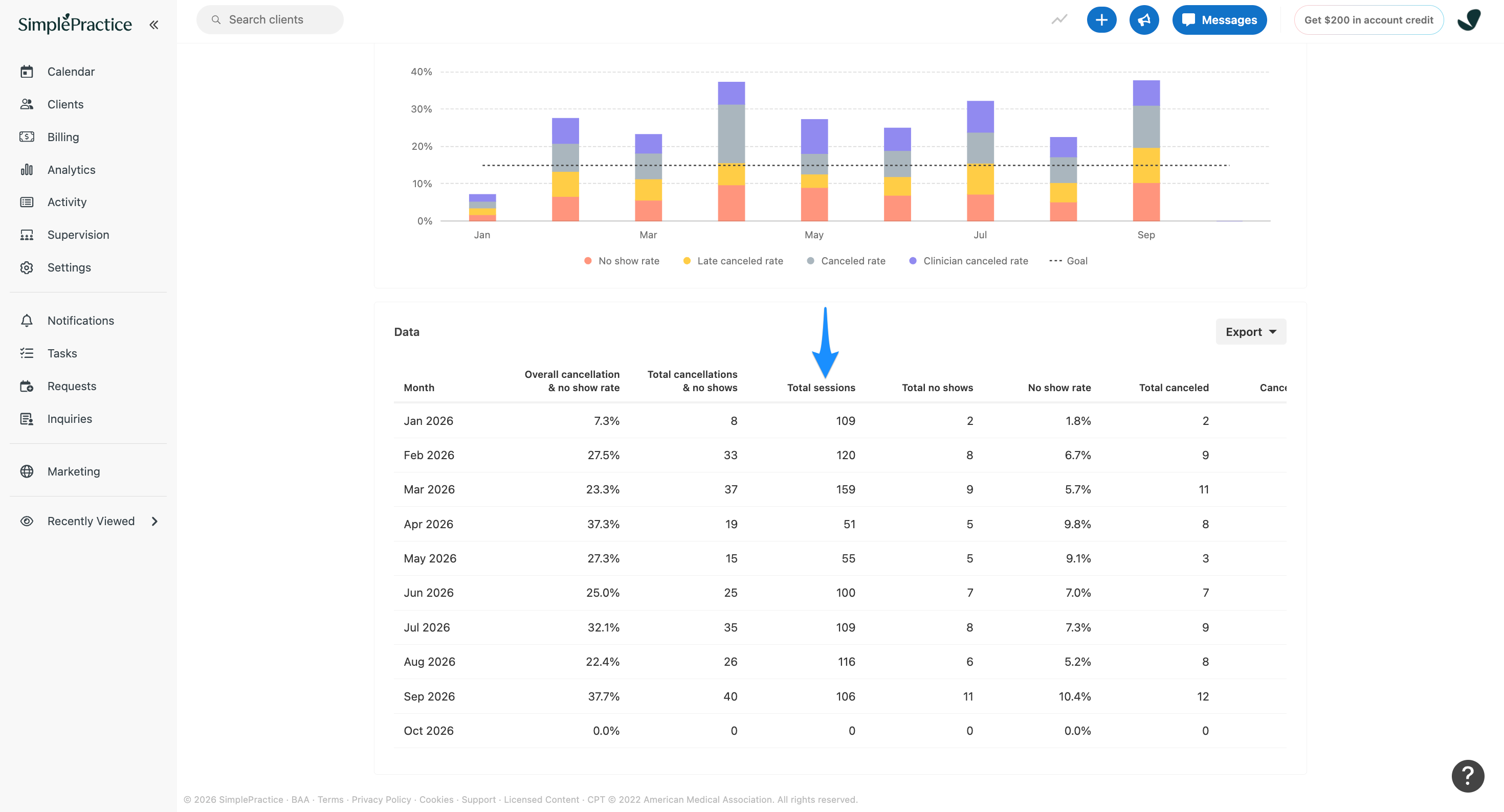Click the Inquiries icon
Viewport: 1504px width, 812px height.
pos(27,419)
